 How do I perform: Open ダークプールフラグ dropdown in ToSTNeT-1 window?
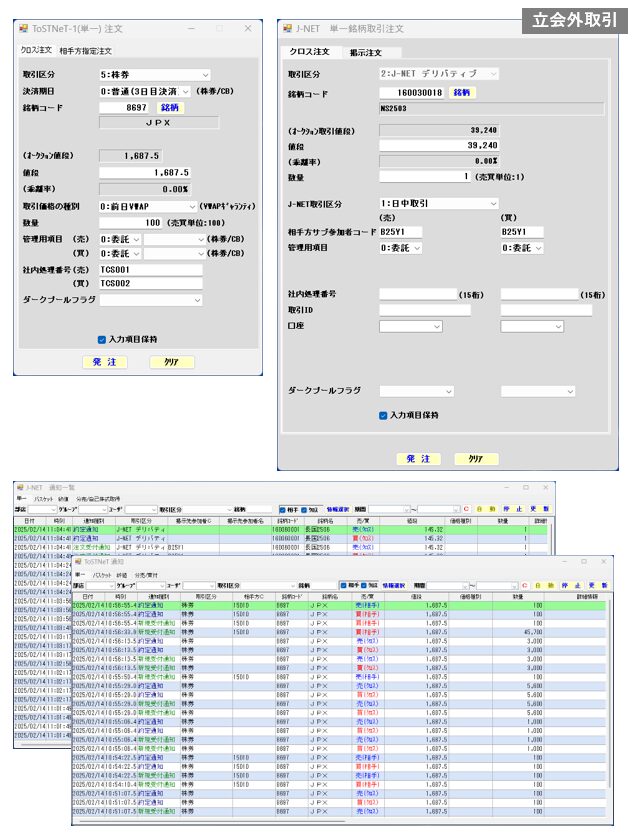(x=151, y=300)
